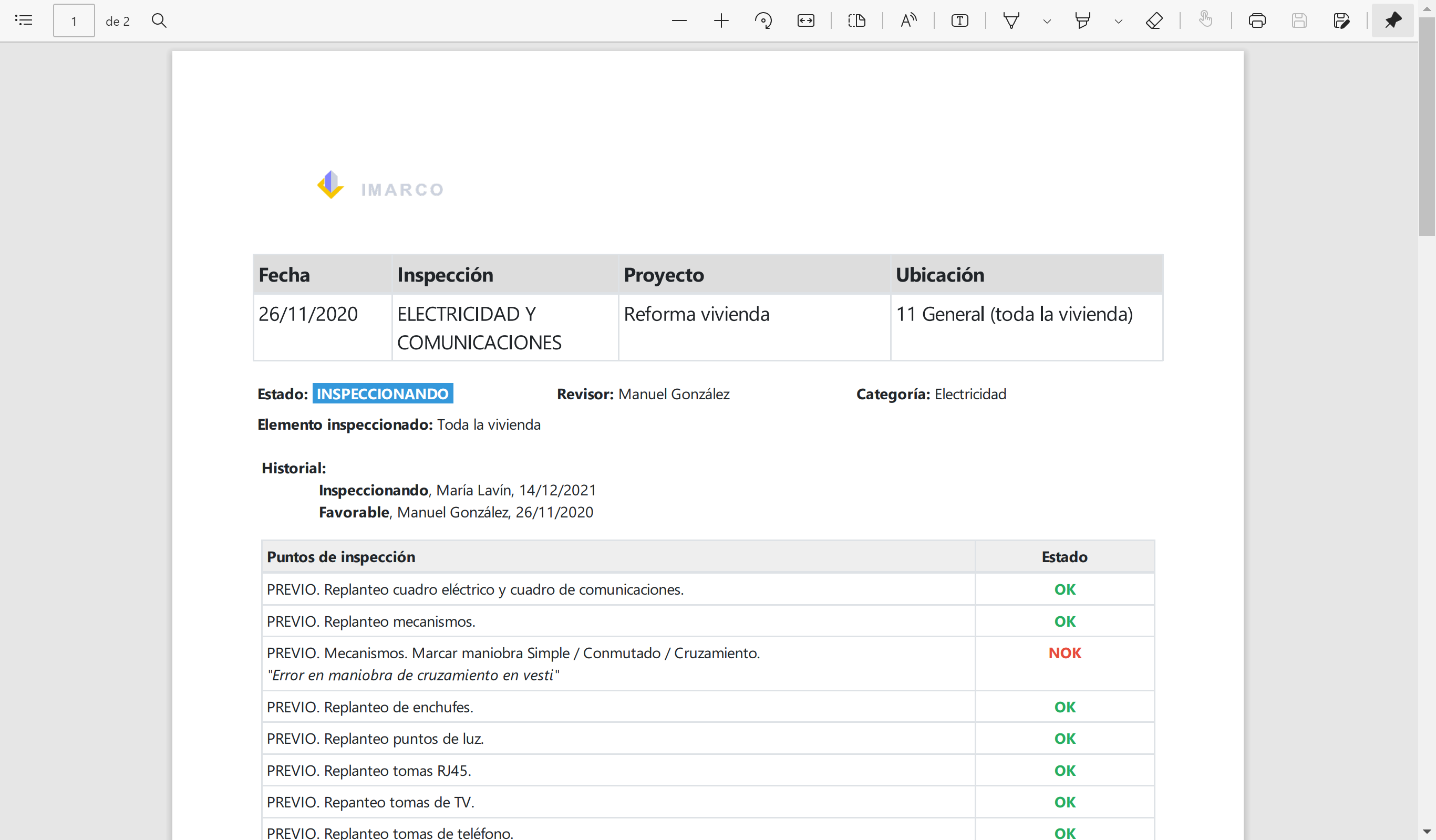Add text to the PDF
The image size is (1436, 840).
click(959, 20)
